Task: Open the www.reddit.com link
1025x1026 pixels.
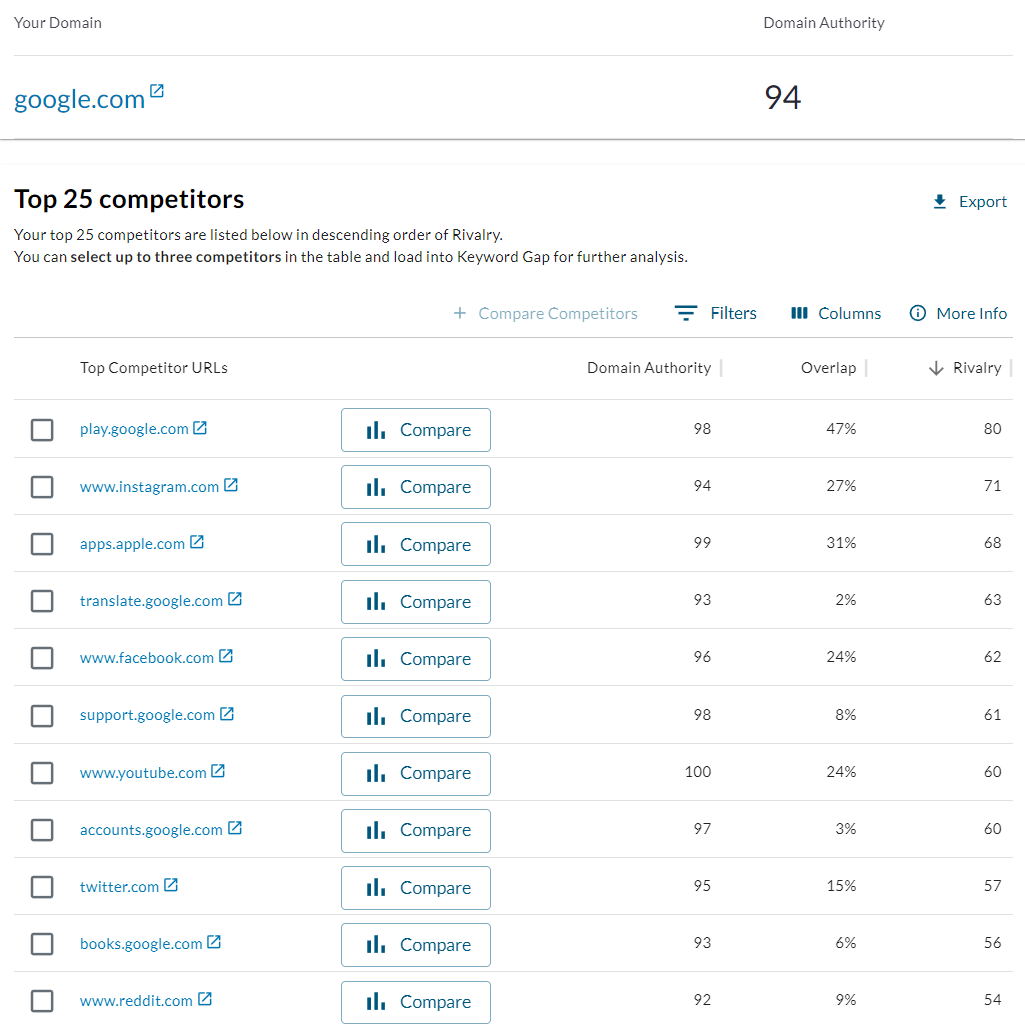Action: 136,1001
